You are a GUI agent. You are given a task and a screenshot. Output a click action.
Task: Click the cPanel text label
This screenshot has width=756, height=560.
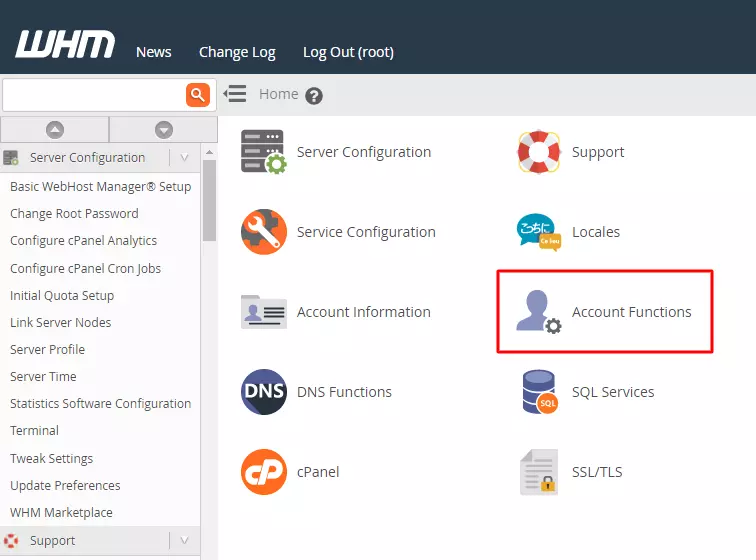point(318,472)
